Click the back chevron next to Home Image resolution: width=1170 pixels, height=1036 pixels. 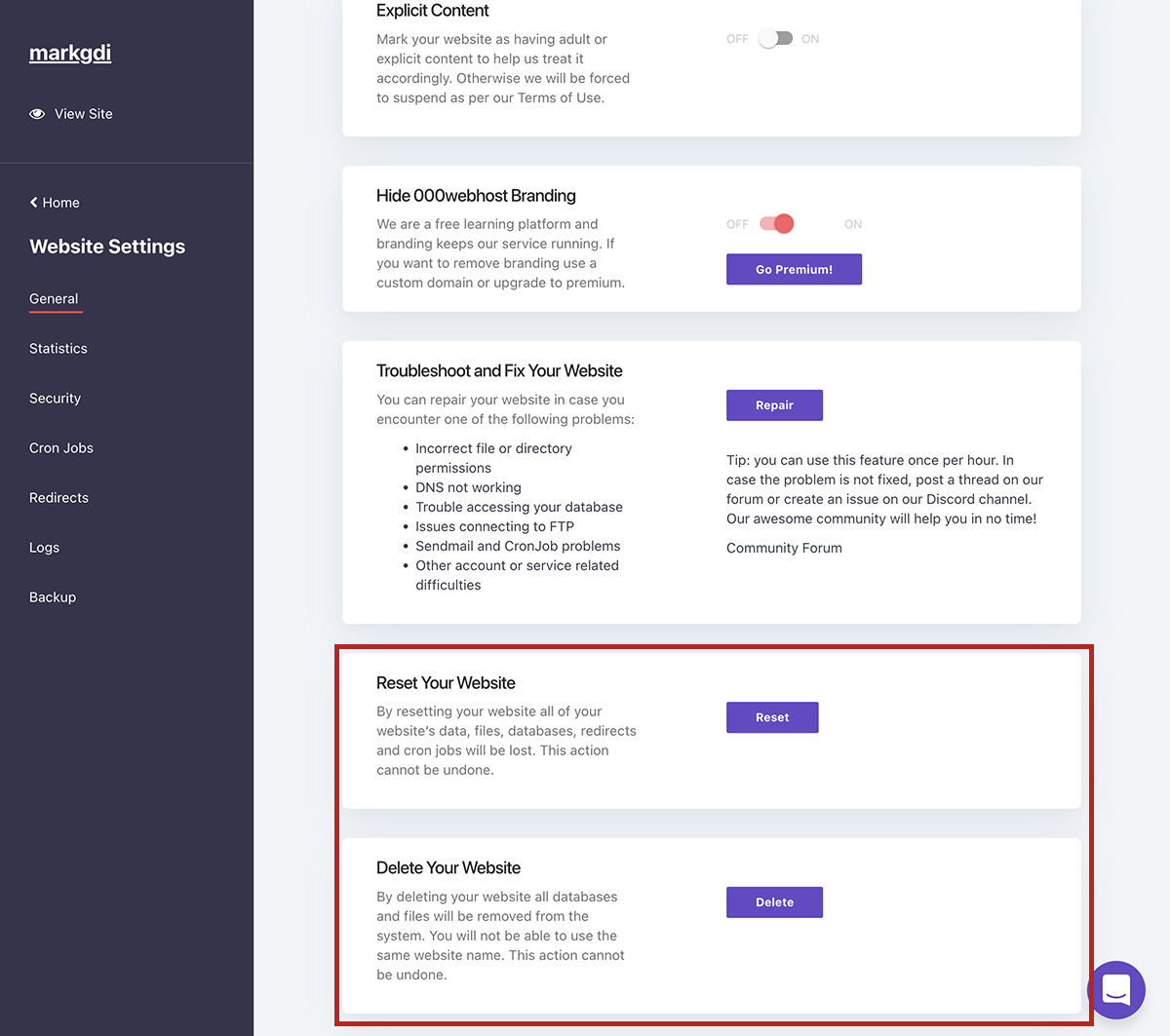tap(34, 203)
